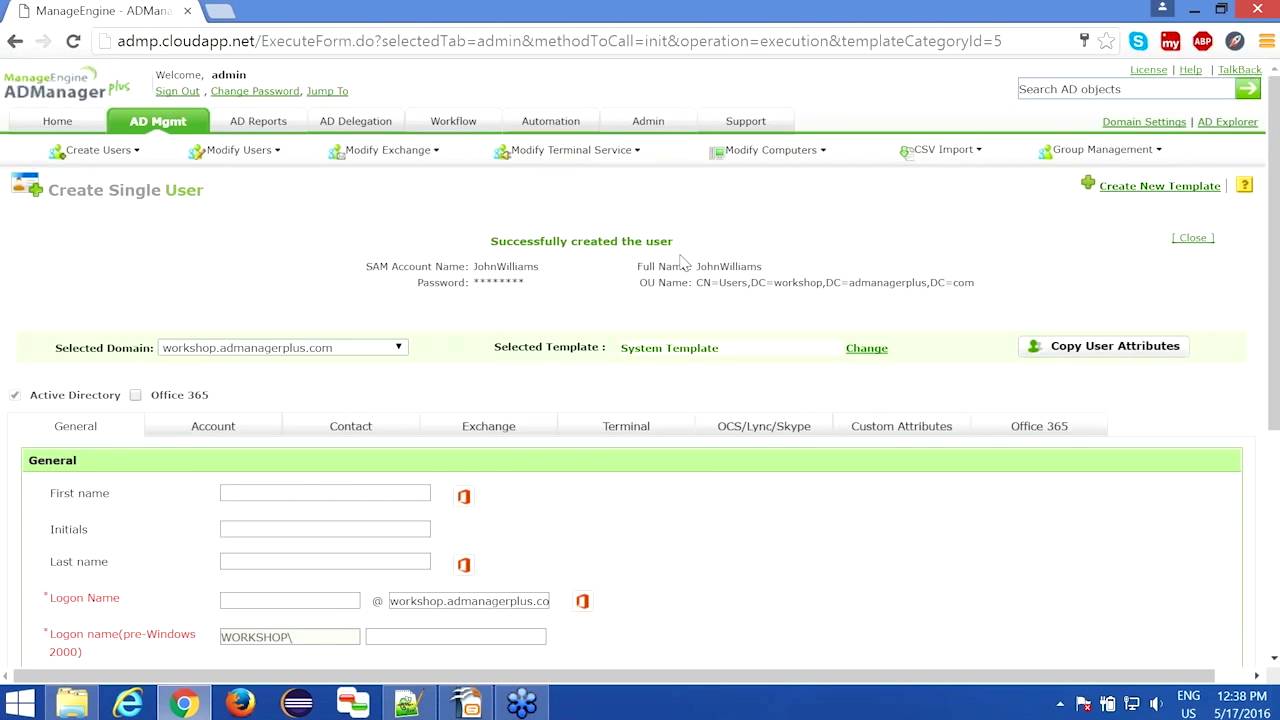Switch to the Account tab
This screenshot has width=1280, height=720.
coord(213,426)
